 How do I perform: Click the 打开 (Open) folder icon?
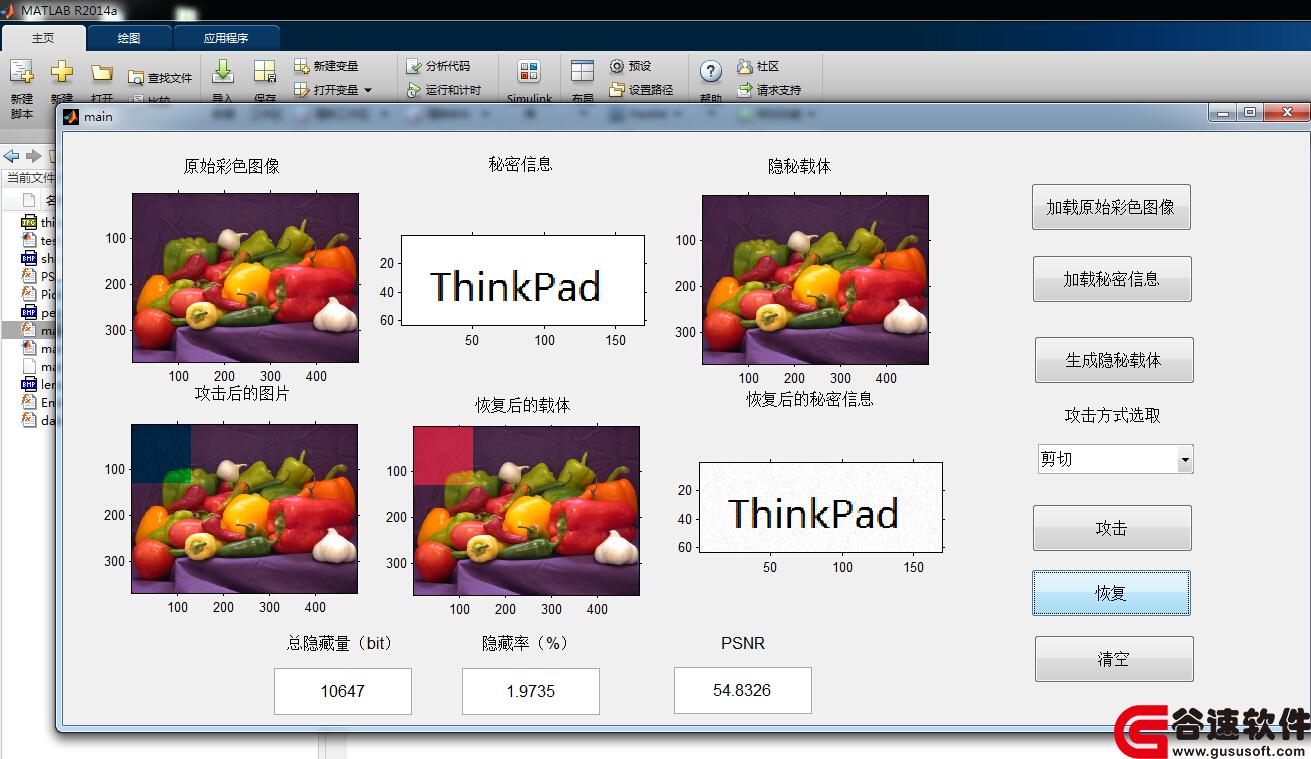(x=102, y=73)
